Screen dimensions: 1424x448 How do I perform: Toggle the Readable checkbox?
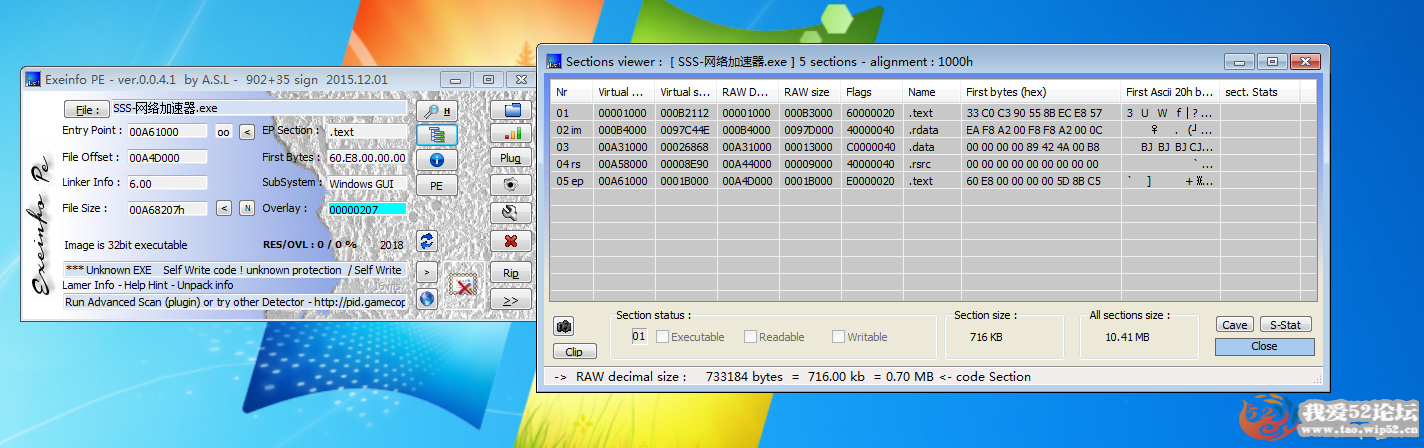point(751,337)
